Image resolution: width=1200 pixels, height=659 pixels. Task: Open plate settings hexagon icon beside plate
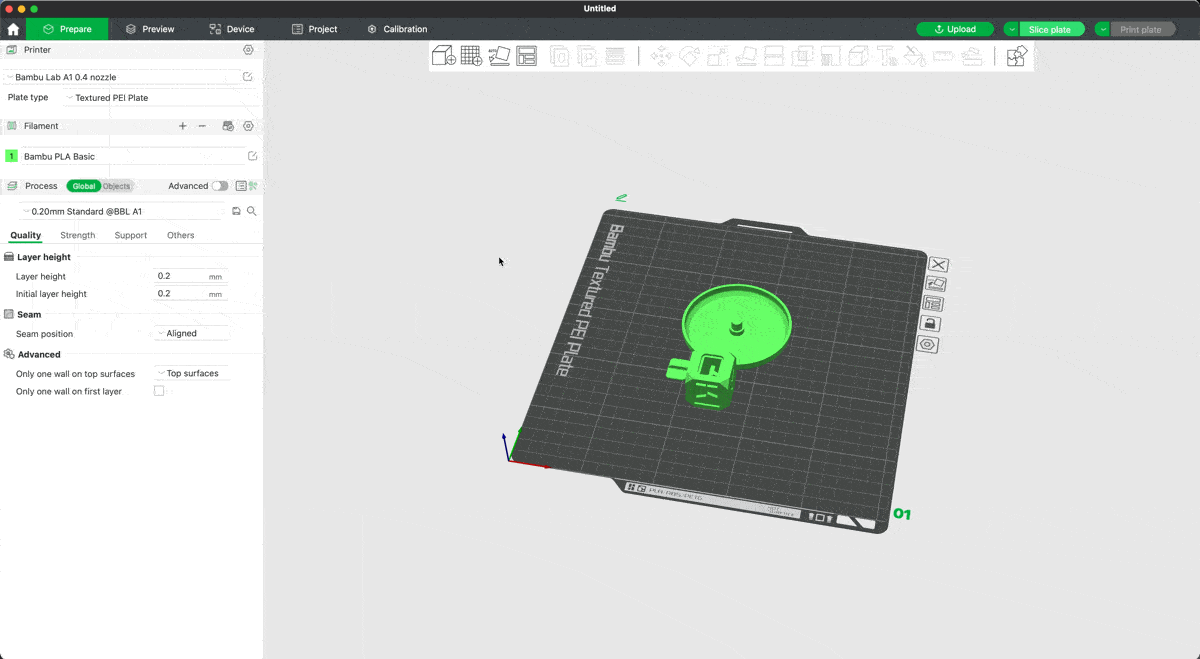pos(929,344)
